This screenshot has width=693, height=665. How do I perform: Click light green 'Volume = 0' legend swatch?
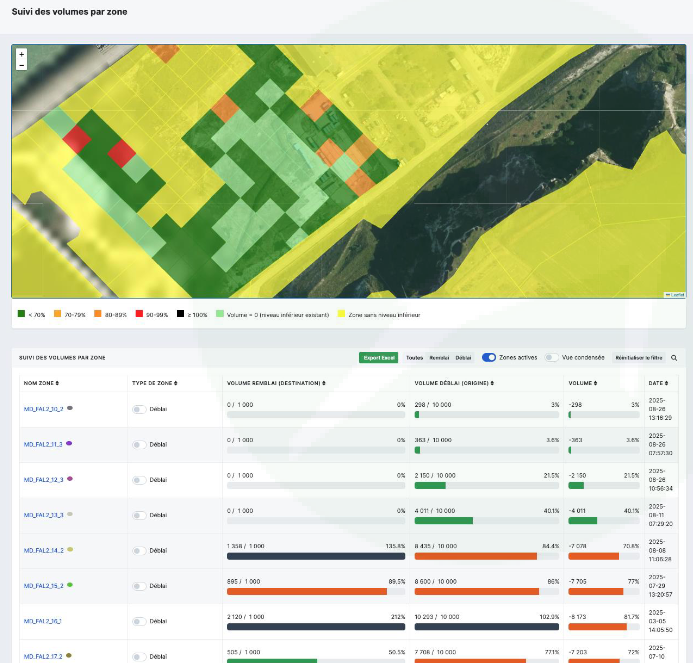tap(220, 314)
